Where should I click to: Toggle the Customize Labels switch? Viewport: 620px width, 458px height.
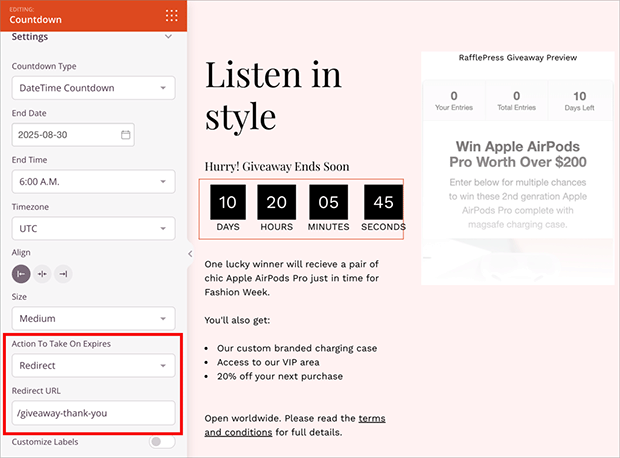pyautogui.click(x=162, y=441)
